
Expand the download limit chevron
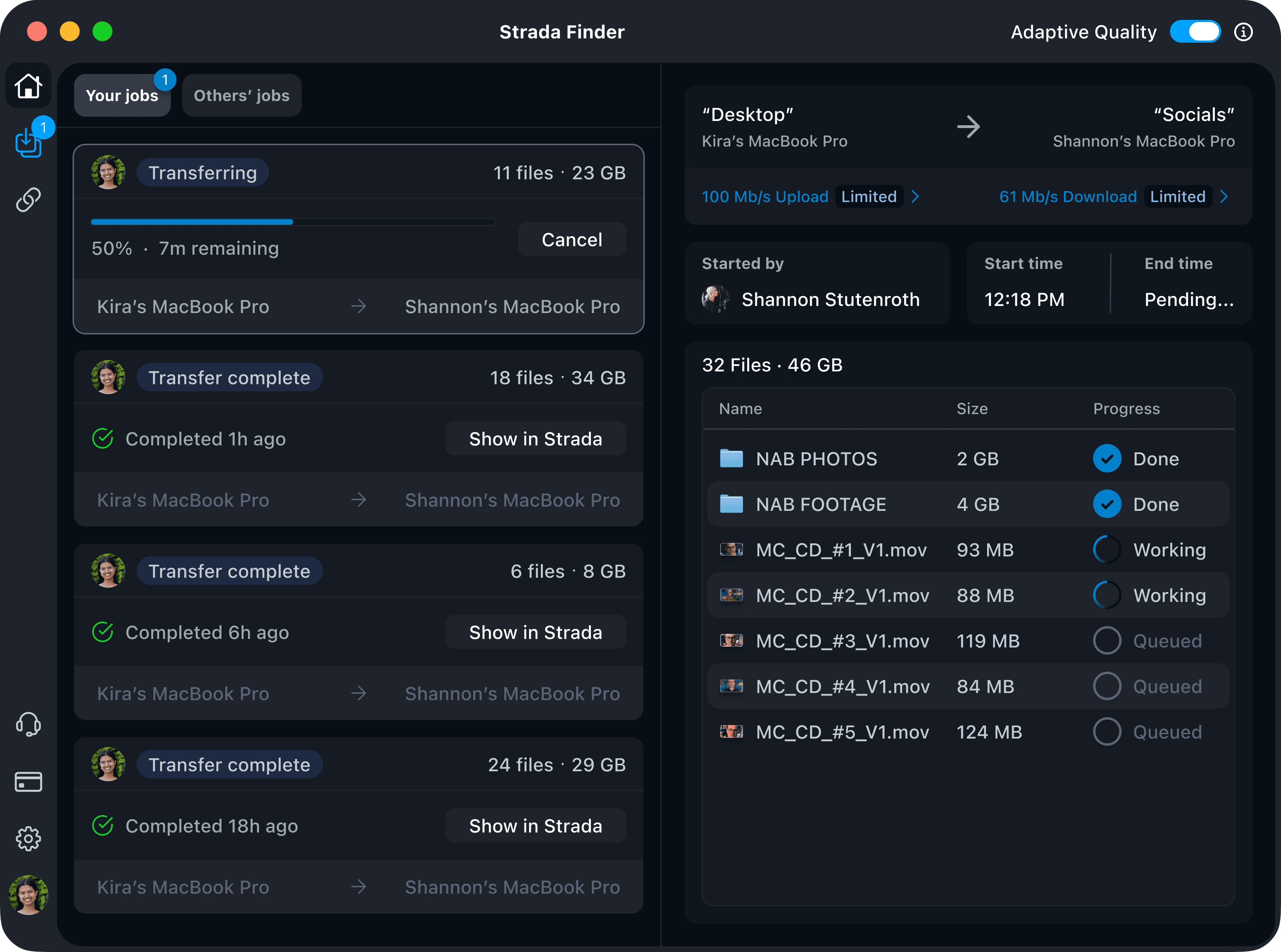(1224, 196)
